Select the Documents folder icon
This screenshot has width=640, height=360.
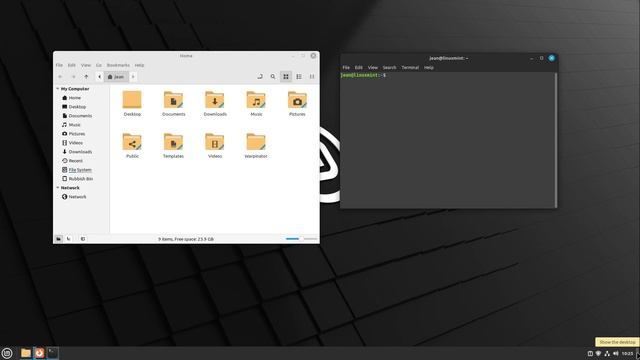point(173,100)
